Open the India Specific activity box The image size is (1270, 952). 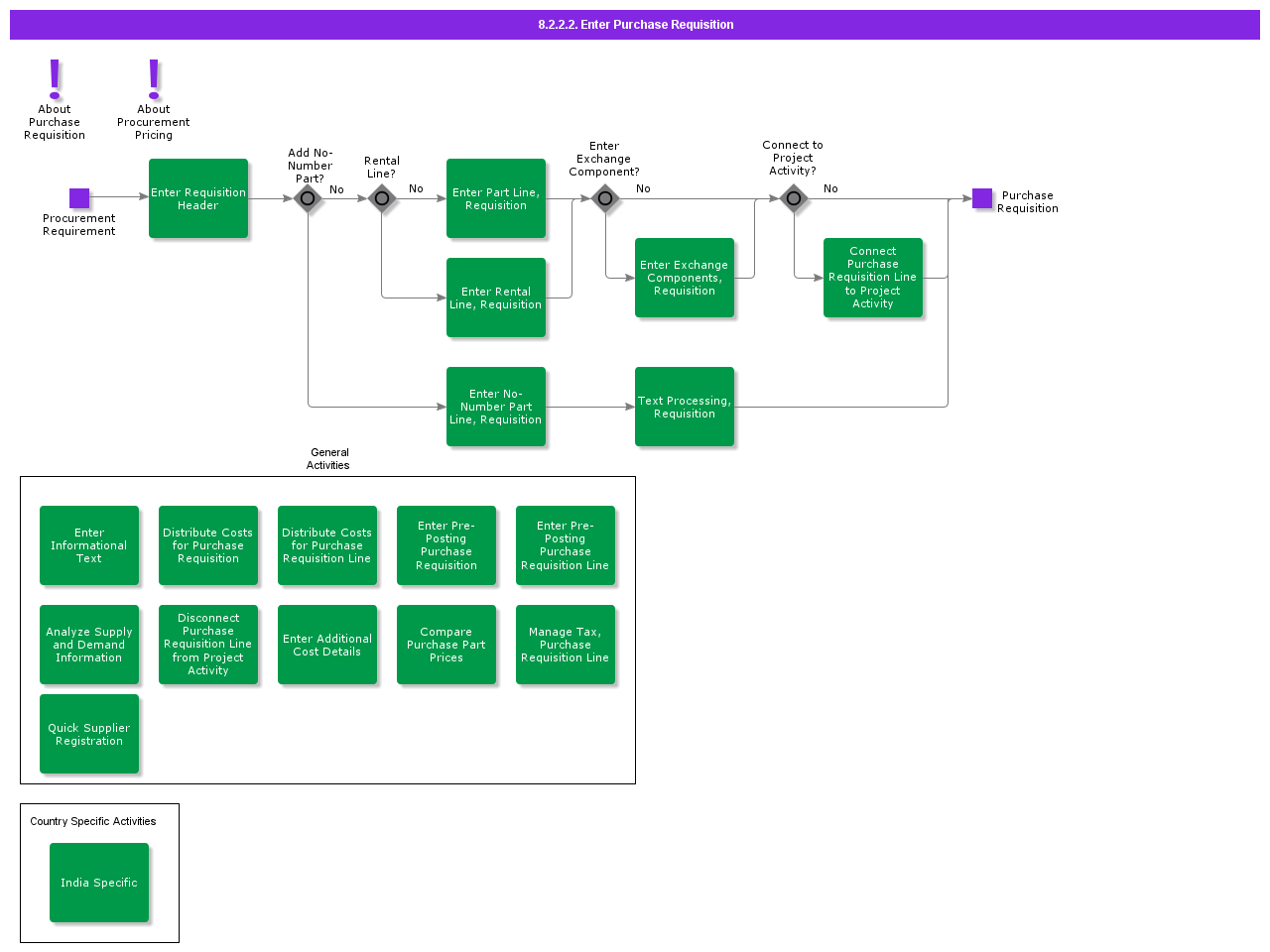pyautogui.click(x=99, y=883)
